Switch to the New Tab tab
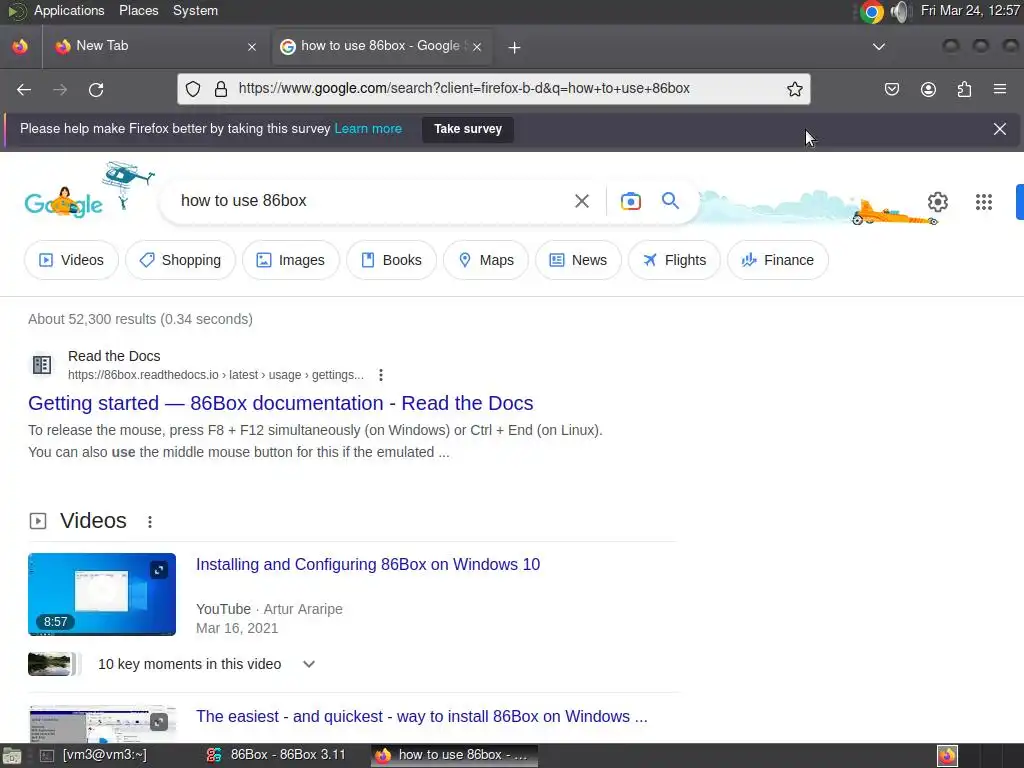 coord(149,46)
